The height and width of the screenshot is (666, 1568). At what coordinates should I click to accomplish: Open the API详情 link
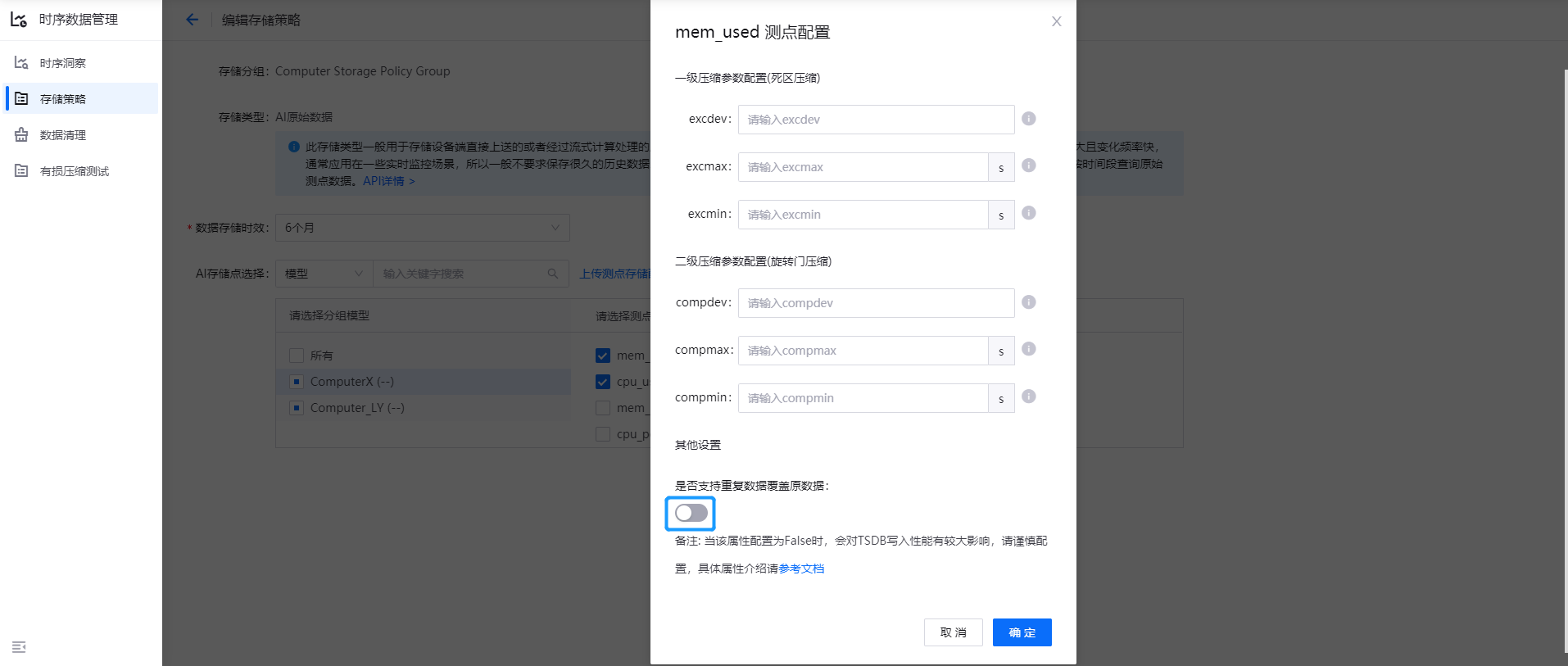coord(389,181)
